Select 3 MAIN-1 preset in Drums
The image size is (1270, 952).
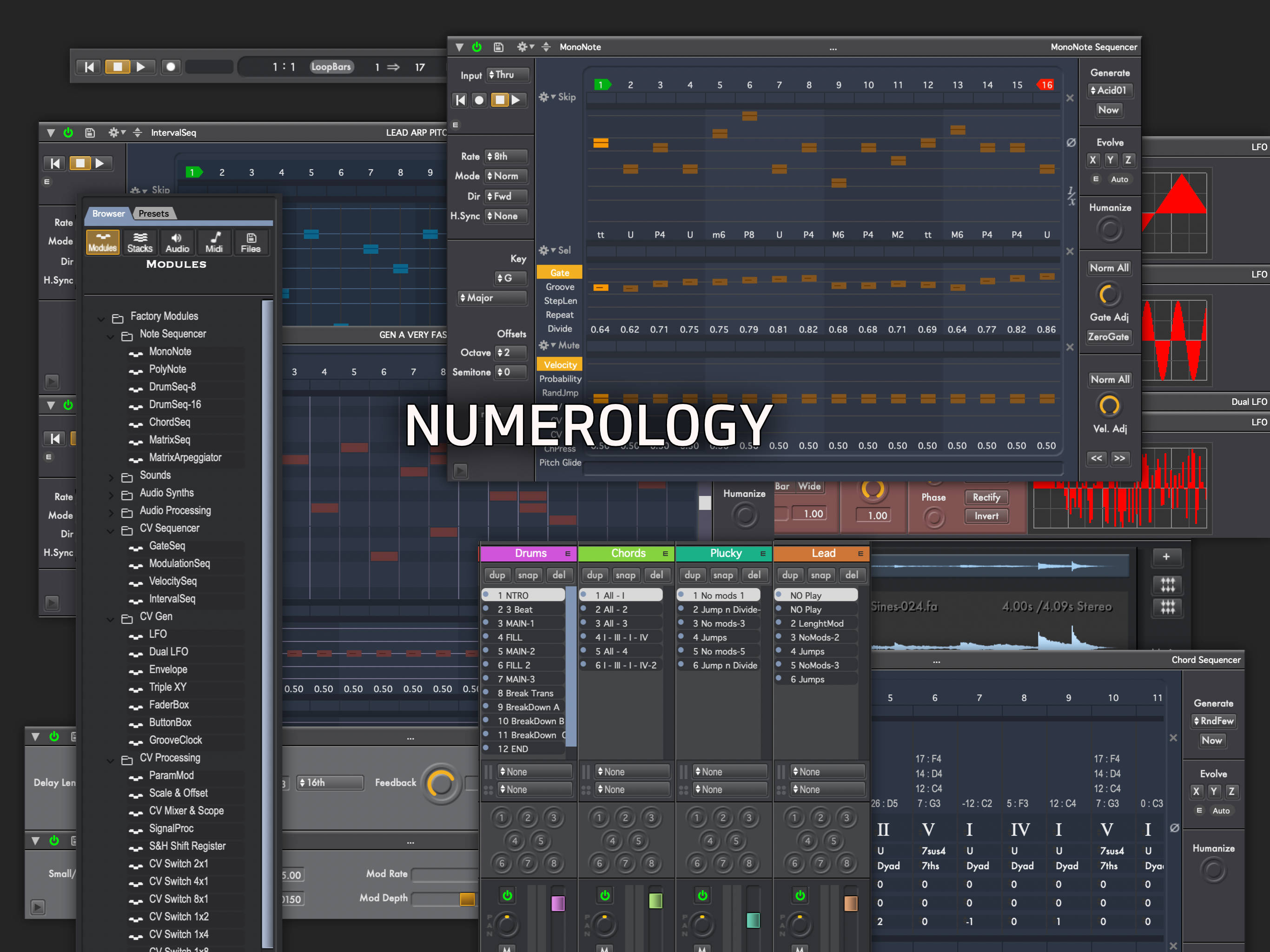pyautogui.click(x=523, y=623)
